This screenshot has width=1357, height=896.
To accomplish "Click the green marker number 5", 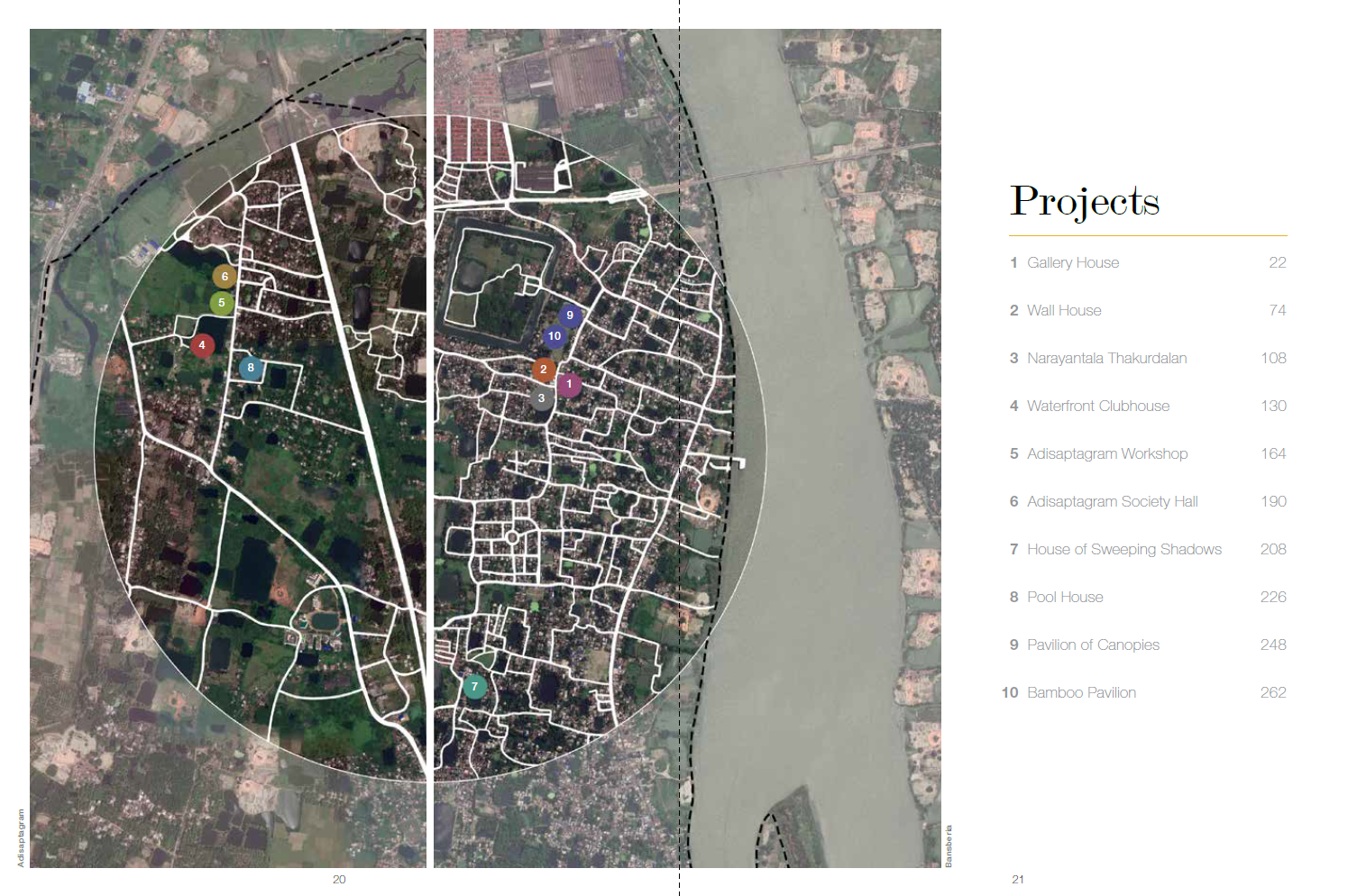I will pos(222,303).
